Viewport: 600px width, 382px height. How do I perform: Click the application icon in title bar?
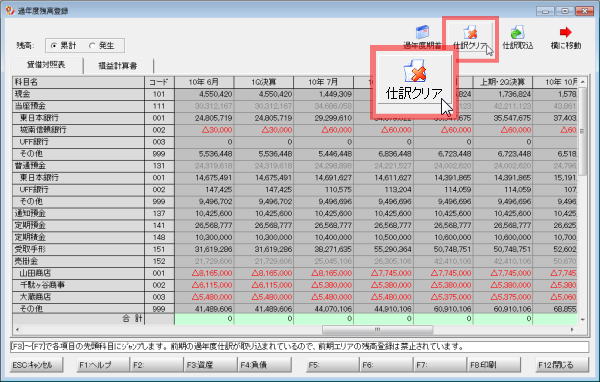(10, 10)
